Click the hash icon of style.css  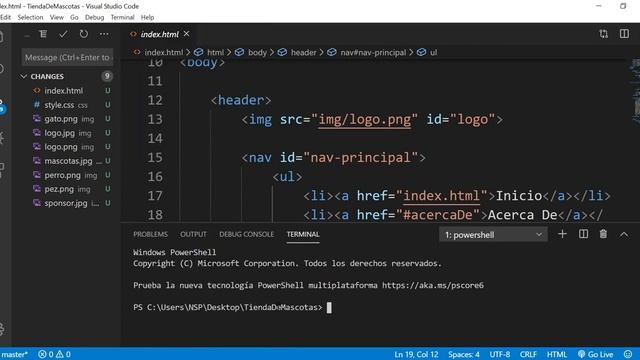point(37,104)
